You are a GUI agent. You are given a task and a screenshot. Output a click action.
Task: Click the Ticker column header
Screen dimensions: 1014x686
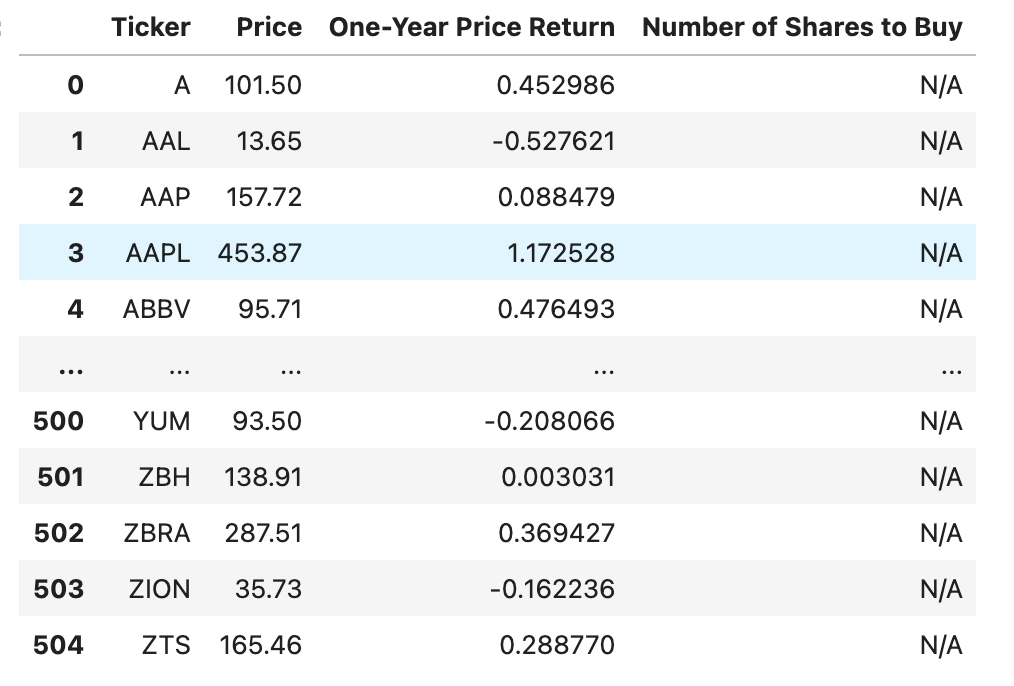click(151, 27)
